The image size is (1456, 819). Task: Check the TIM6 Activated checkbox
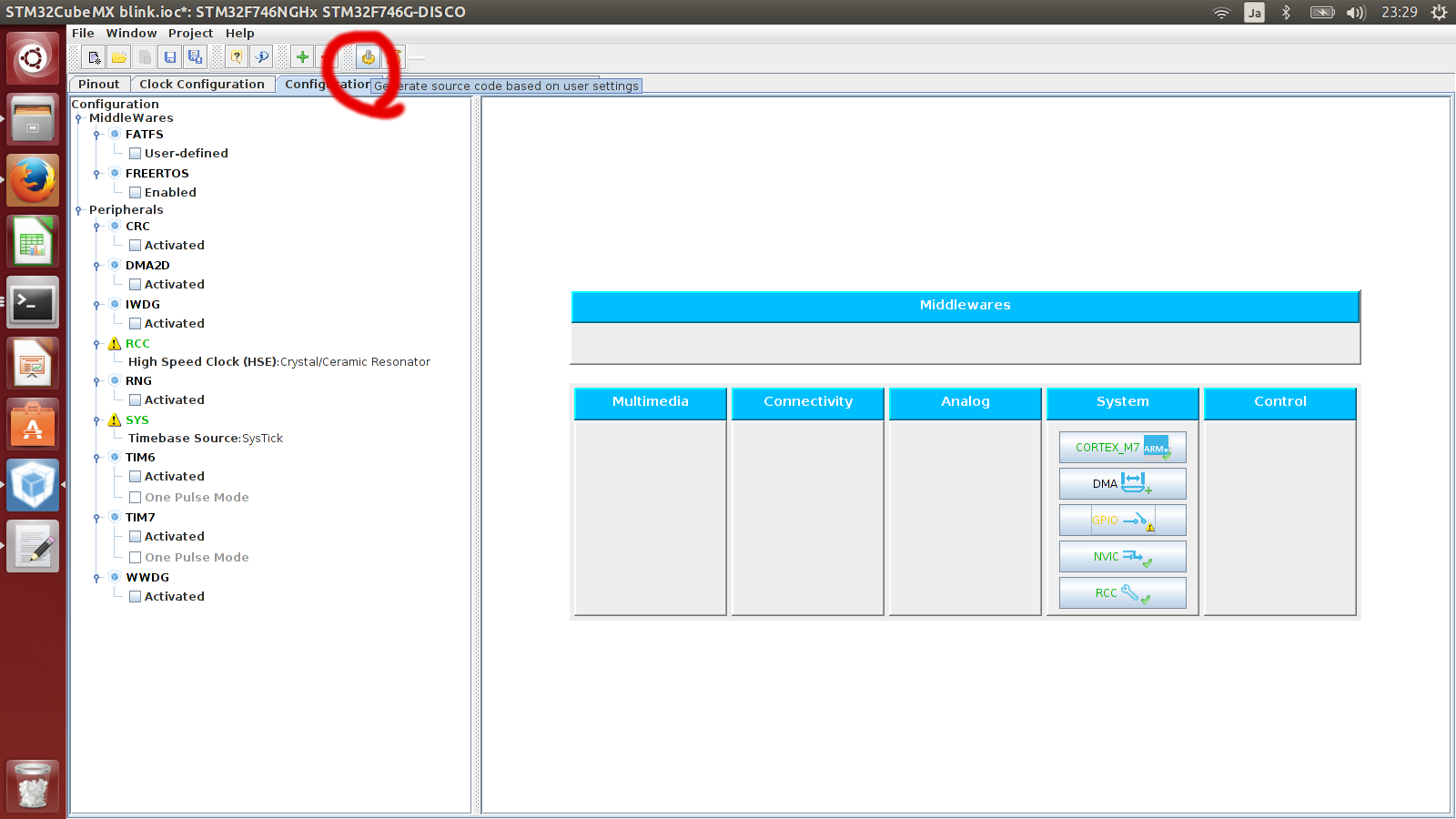tap(135, 477)
